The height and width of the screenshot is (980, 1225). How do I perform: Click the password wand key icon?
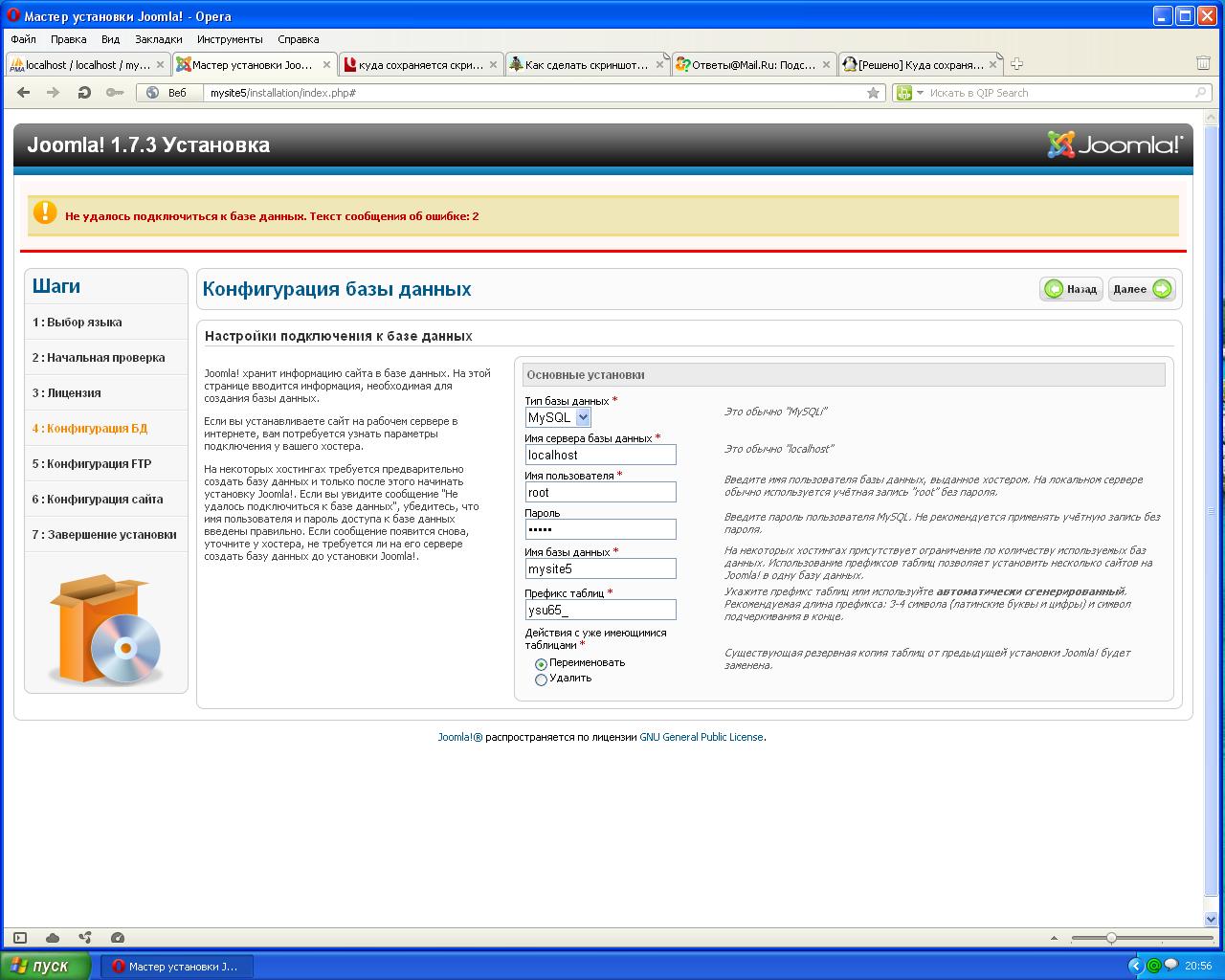(x=115, y=93)
